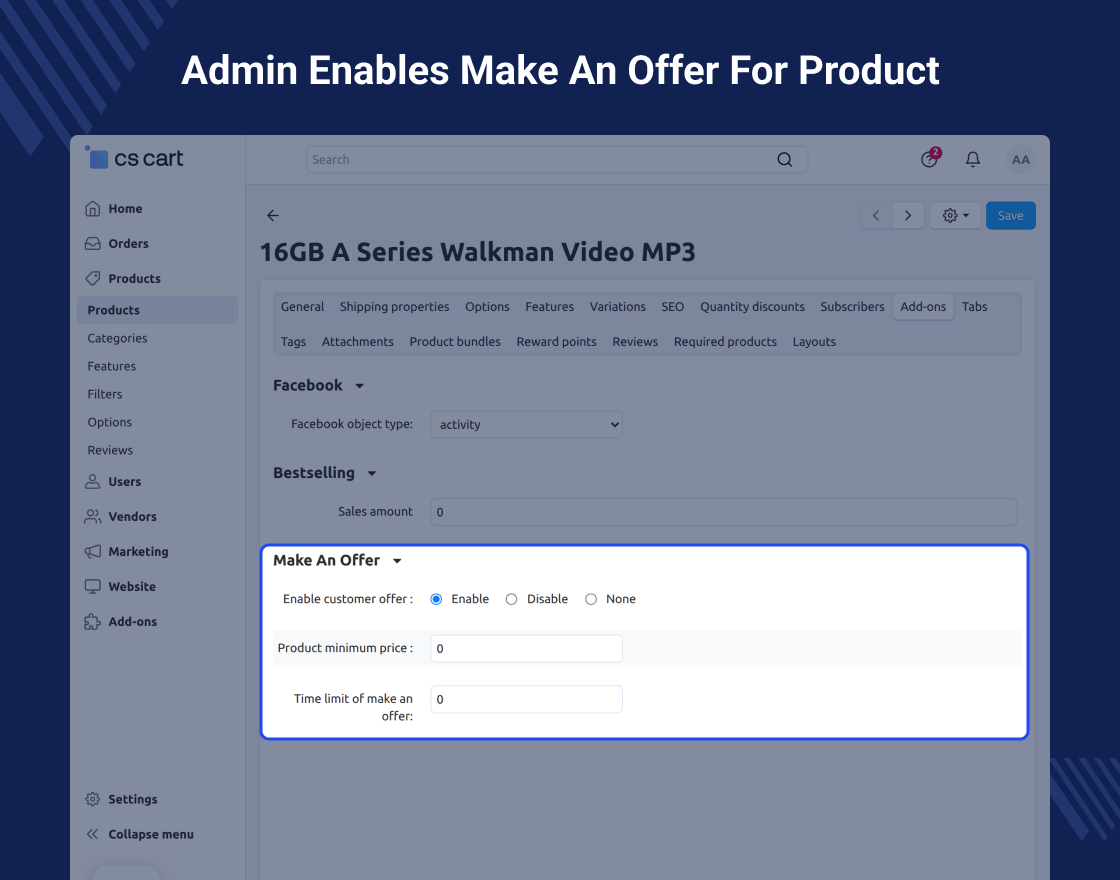Collapse the Bestselling section

pyautogui.click(x=371, y=474)
